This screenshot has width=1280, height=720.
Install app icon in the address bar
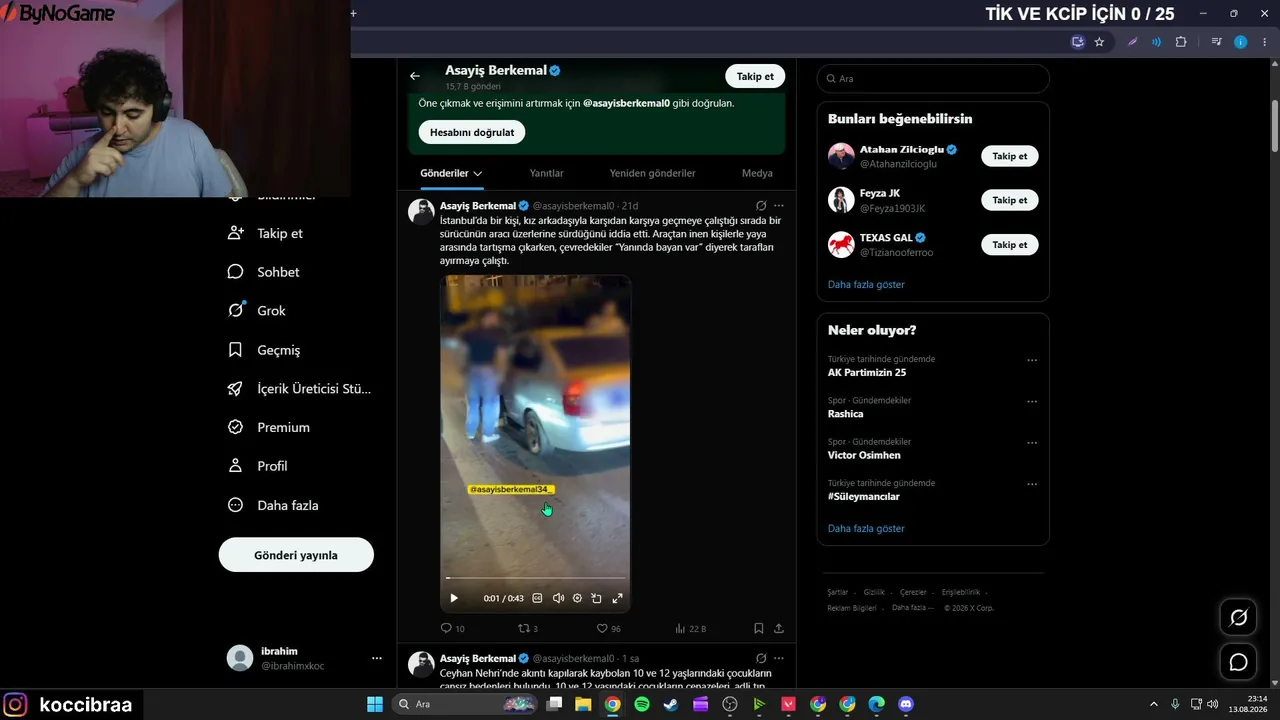point(1077,42)
